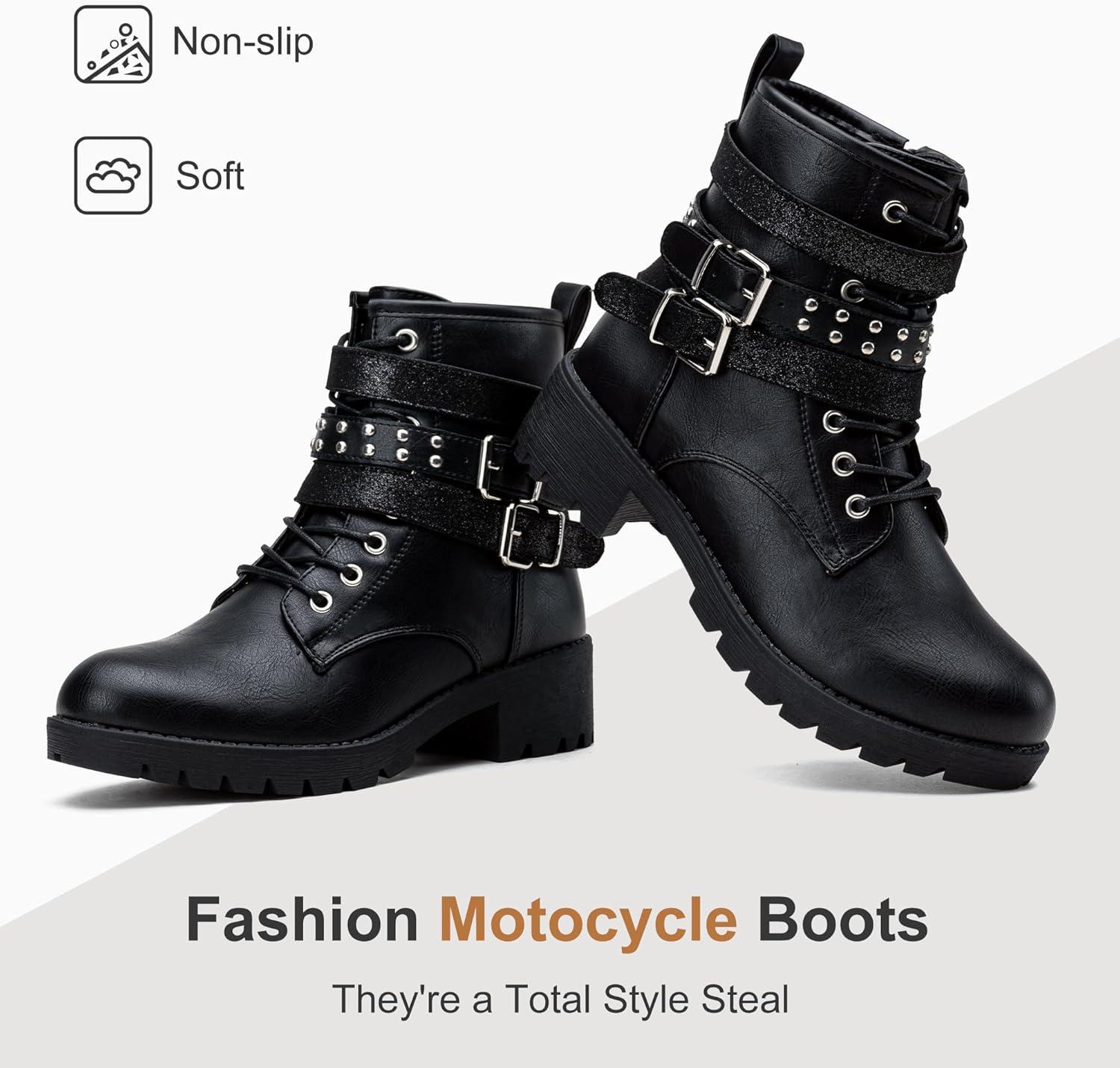The image size is (1120, 1068).
Task: Click the Soft cloud icon
Action: [113, 176]
